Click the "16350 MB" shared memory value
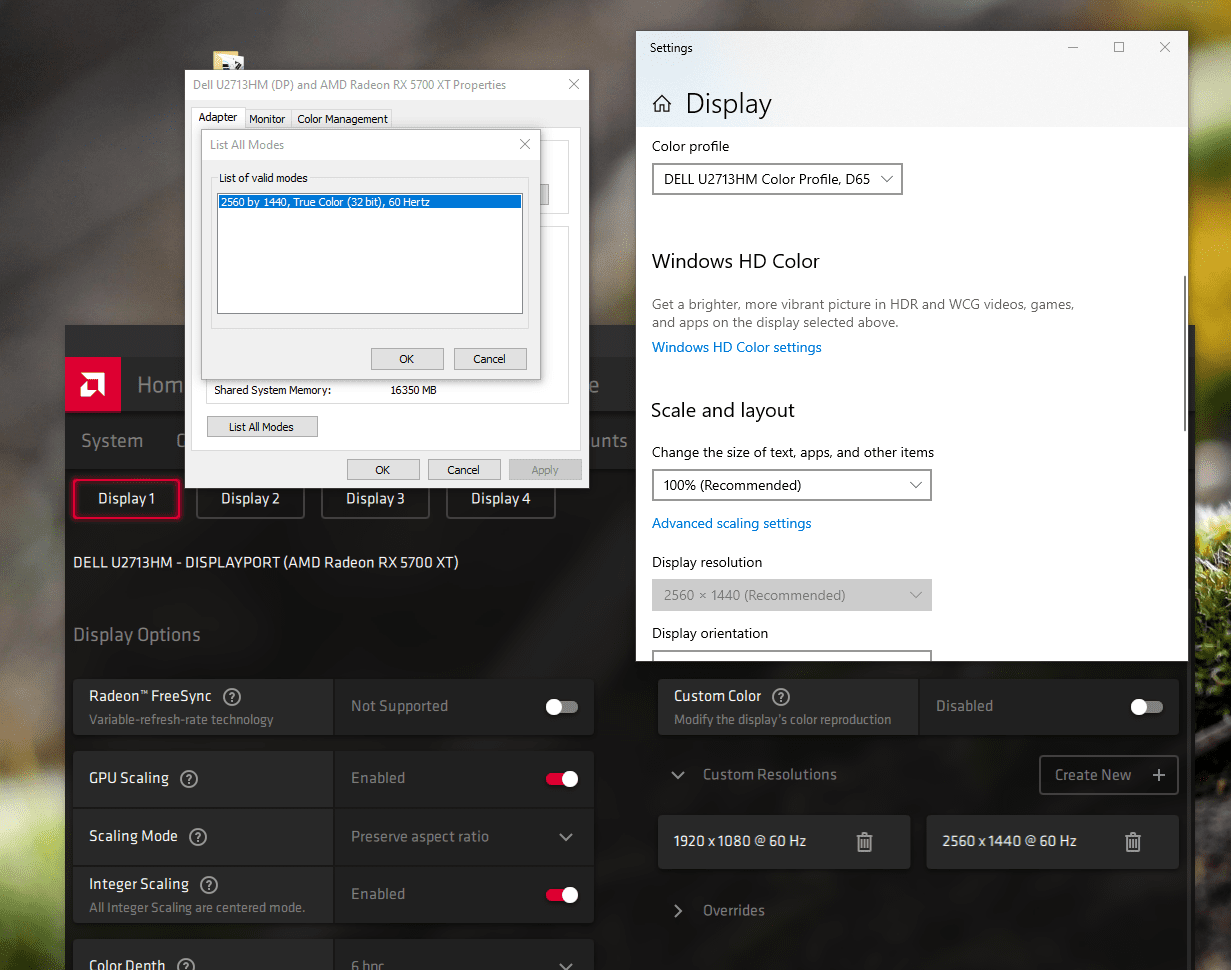Viewport: 1231px width, 970px height. 413,390
